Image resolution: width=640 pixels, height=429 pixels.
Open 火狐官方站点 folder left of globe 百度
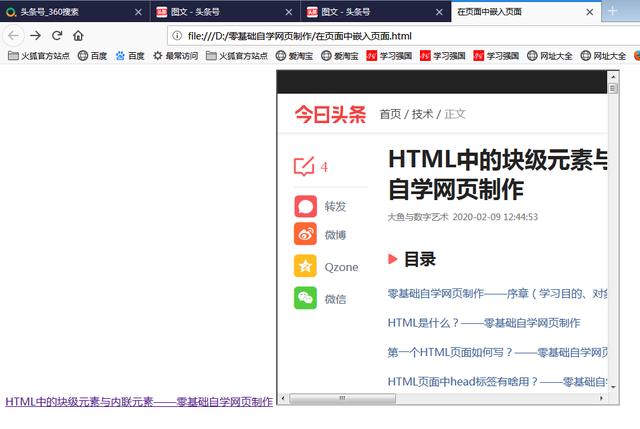(39, 56)
